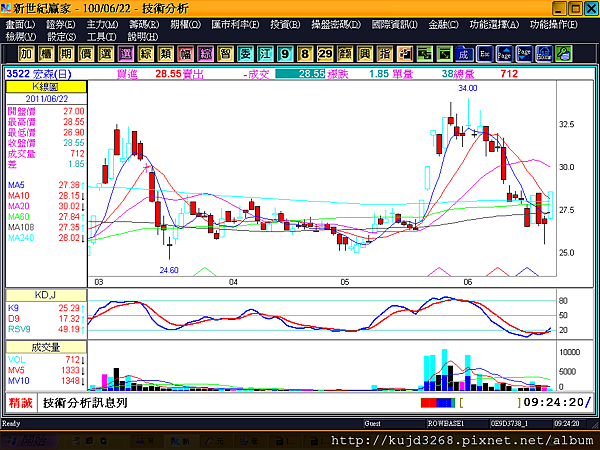Click the 加 toolbar button
The width and height of the screenshot is (600, 450).
26,54
